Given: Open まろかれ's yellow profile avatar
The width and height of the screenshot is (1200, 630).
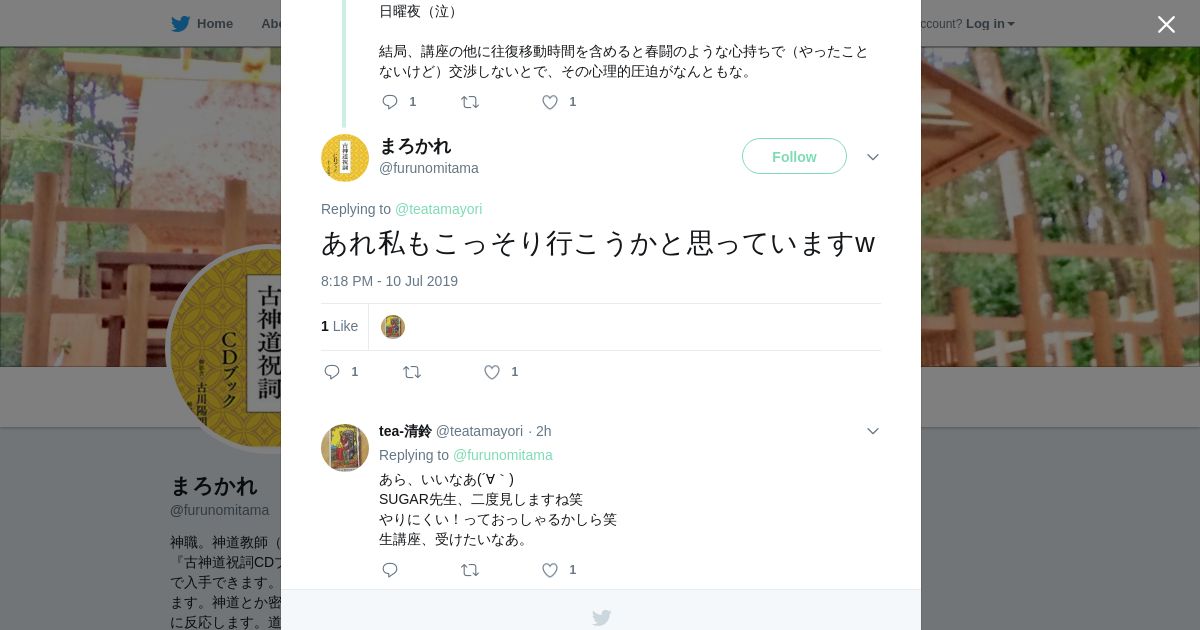Looking at the screenshot, I should tap(345, 158).
